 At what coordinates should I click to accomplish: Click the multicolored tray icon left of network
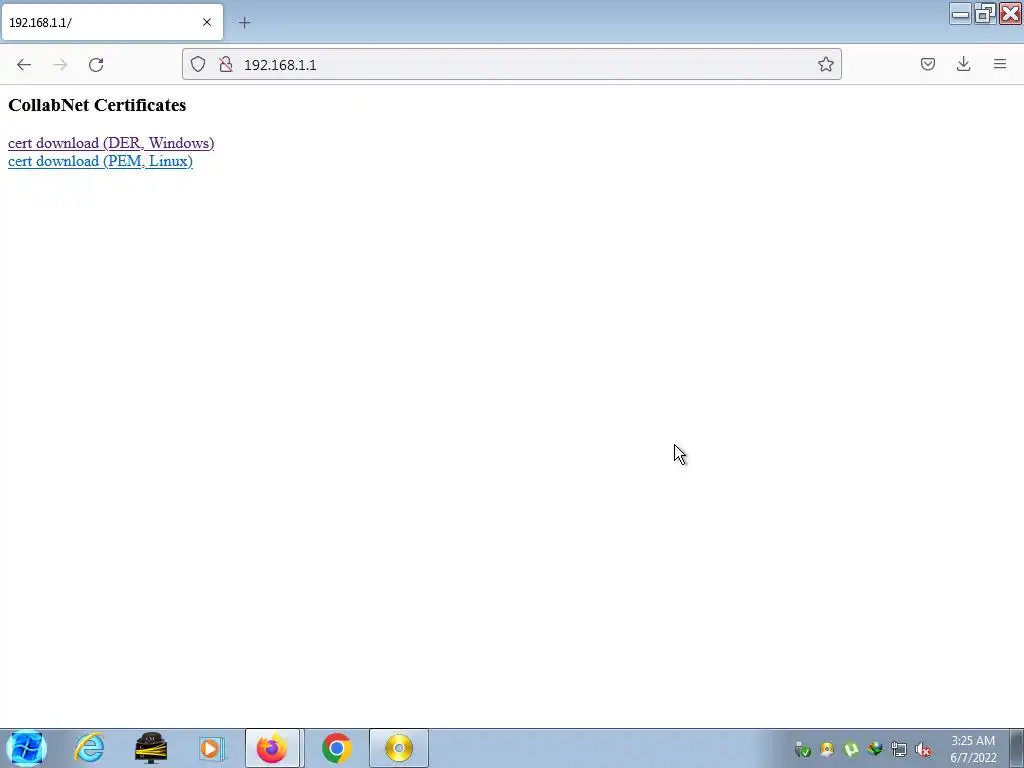coord(874,750)
